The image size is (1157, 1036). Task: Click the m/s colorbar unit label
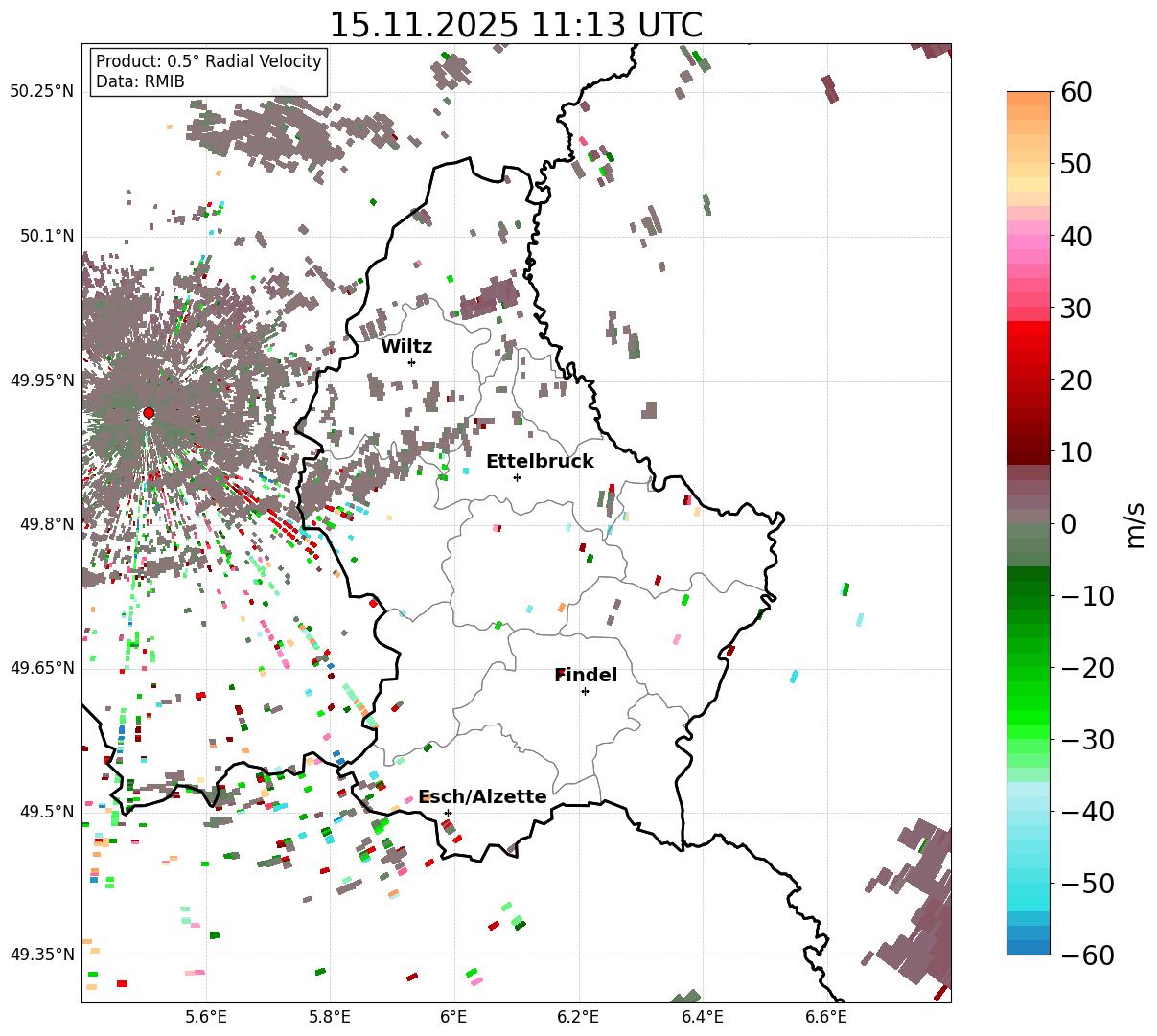point(1135,523)
